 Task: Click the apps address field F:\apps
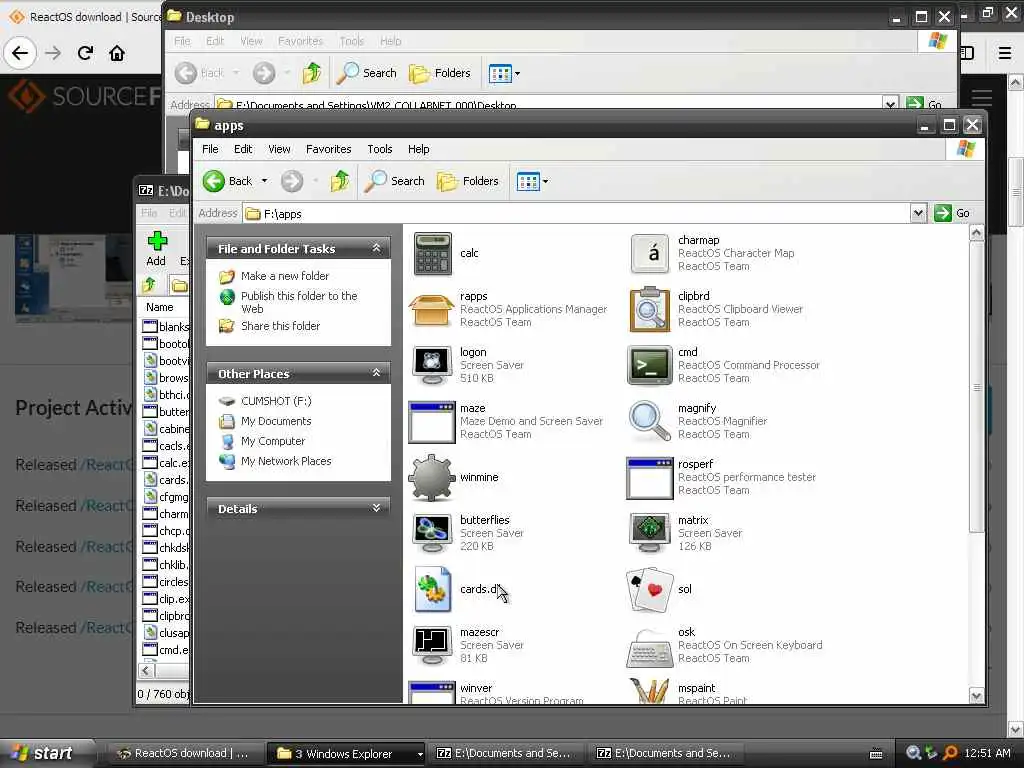tap(577, 214)
